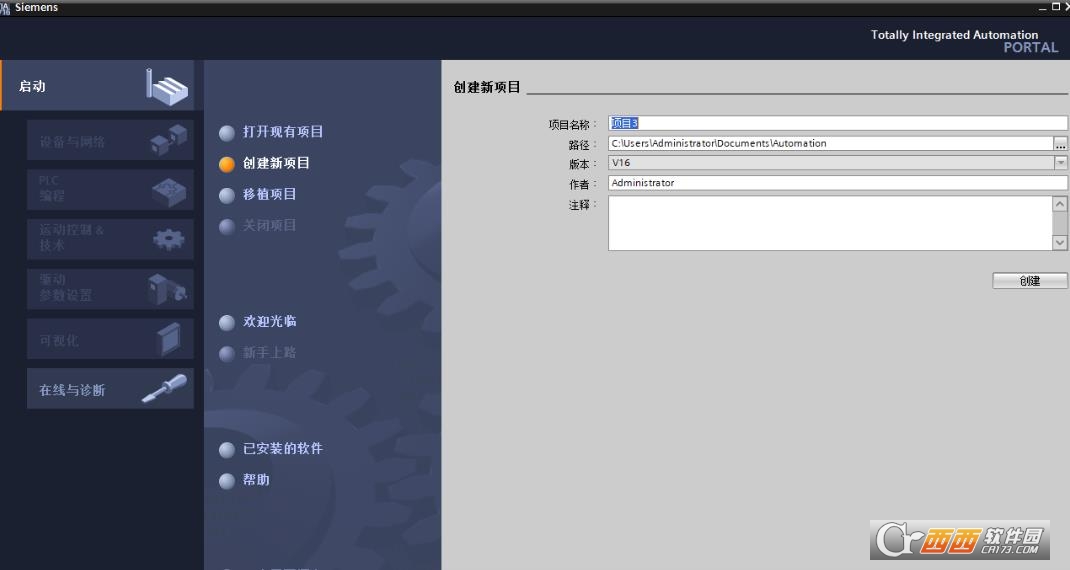Viewport: 1070px width, 570px height.
Task: Click the 注释 scrollbar down arrow
Action: (x=1060, y=242)
